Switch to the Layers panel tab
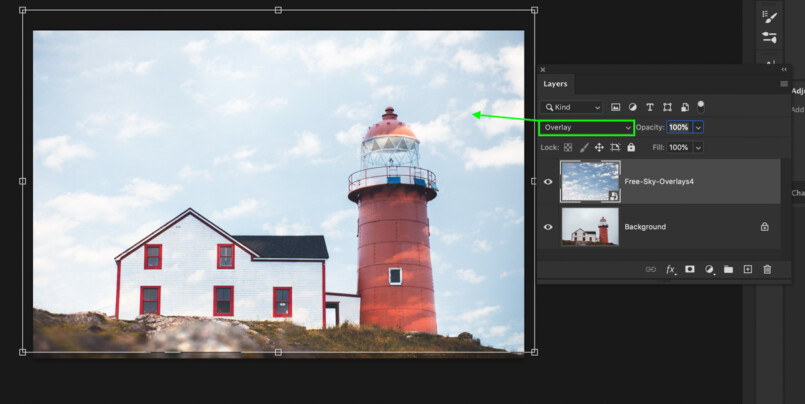Image resolution: width=805 pixels, height=404 pixels. pos(555,85)
